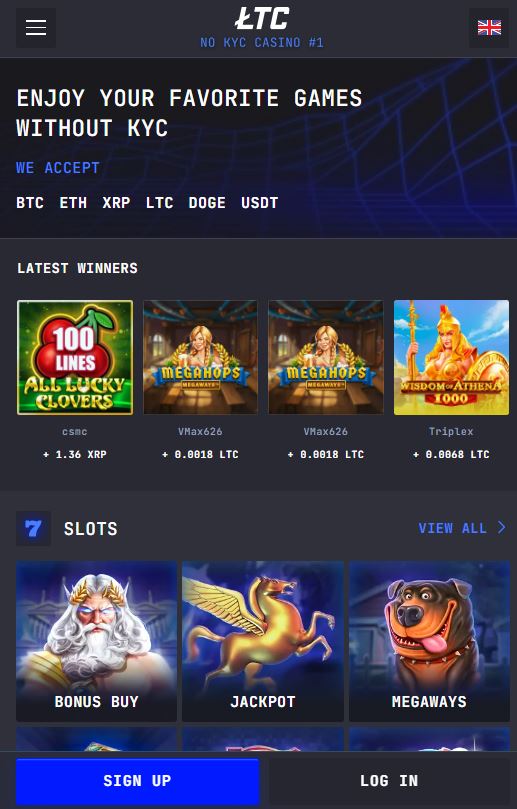Select the DOGE currency label

click(x=207, y=203)
